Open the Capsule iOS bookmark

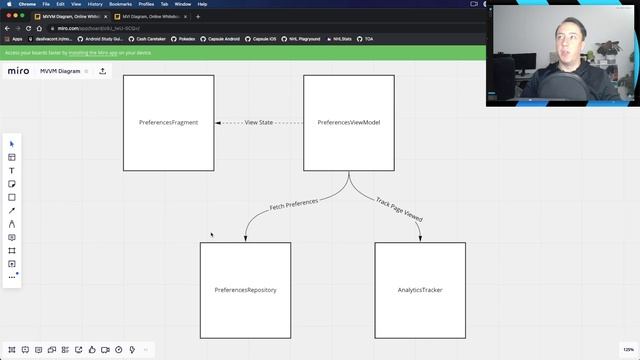click(260, 39)
